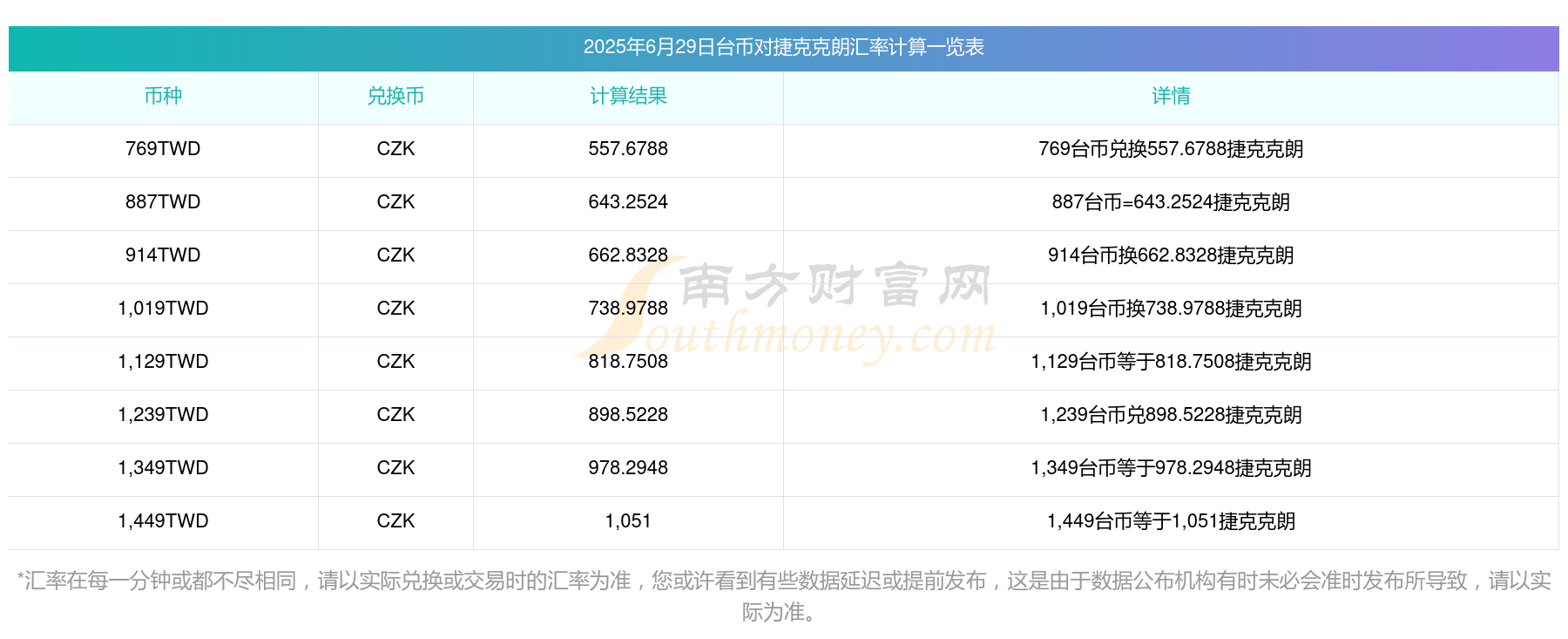Image resolution: width=1568 pixels, height=639 pixels.
Task: Select the '1,349TWD' cell
Action: coord(163,468)
